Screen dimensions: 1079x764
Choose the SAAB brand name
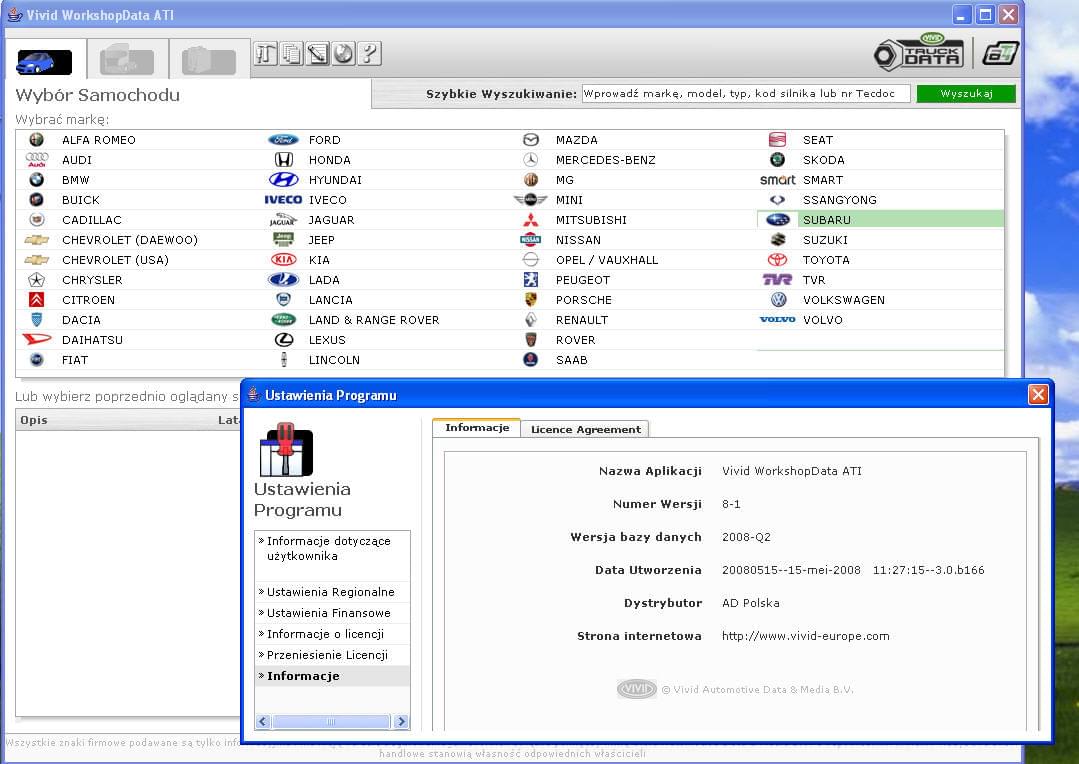click(572, 360)
